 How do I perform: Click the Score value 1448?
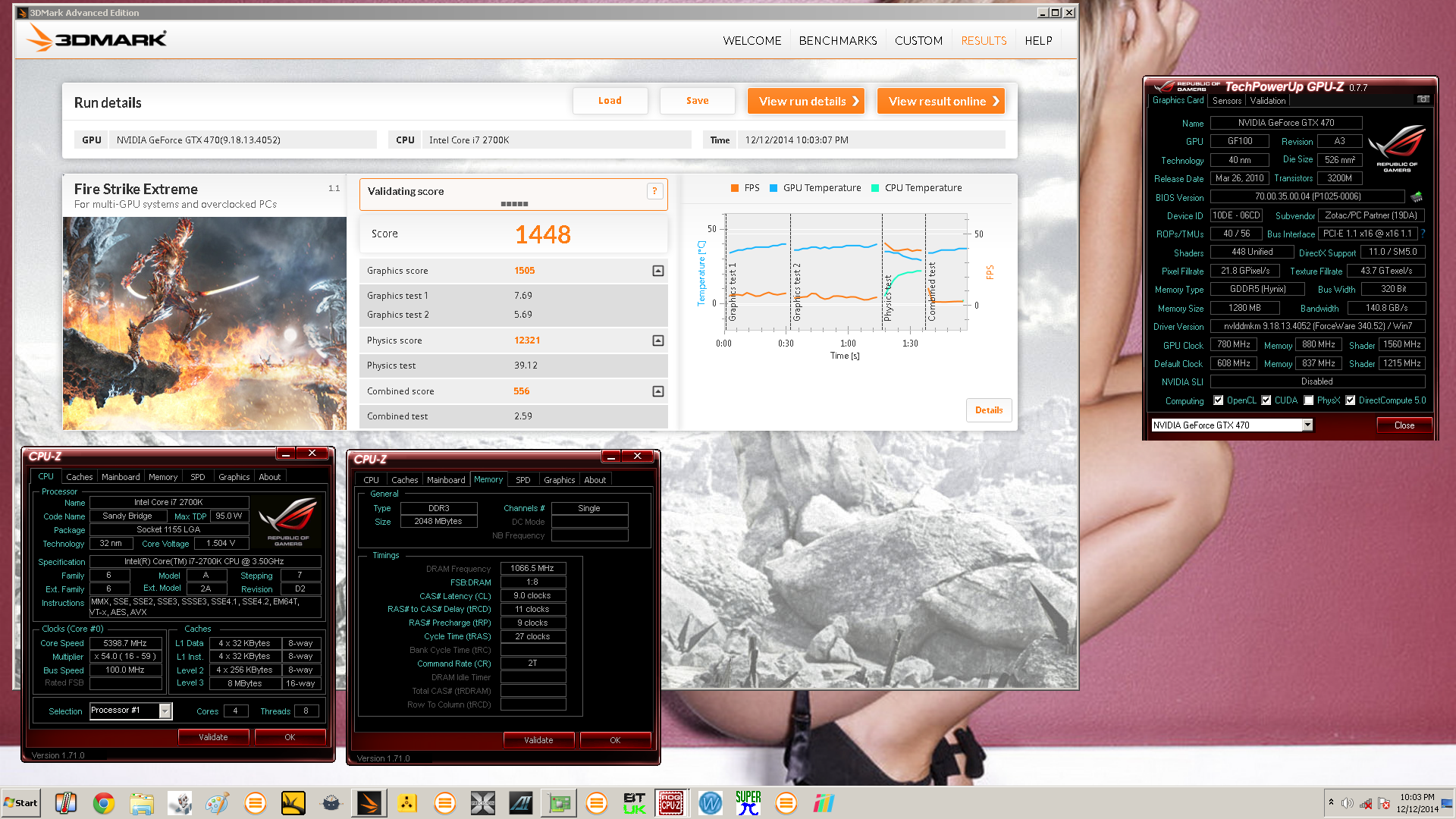coord(543,234)
